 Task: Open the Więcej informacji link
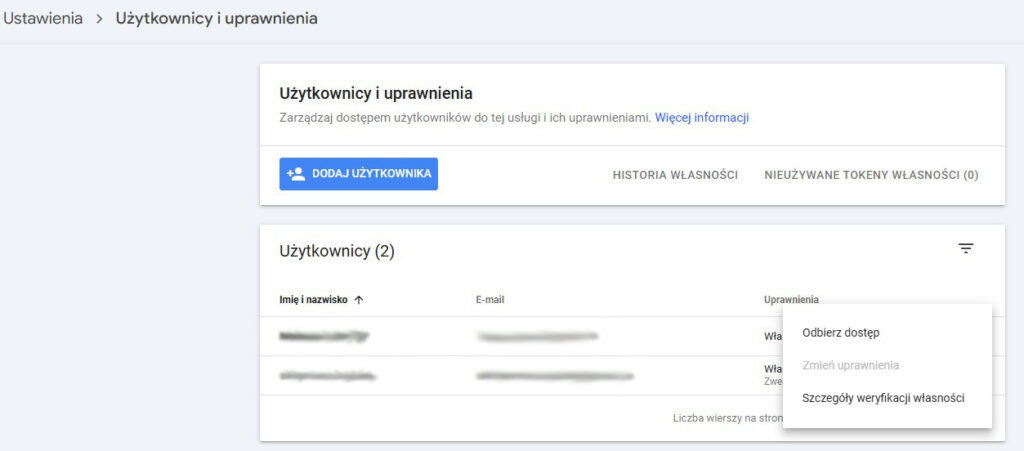[x=701, y=118]
